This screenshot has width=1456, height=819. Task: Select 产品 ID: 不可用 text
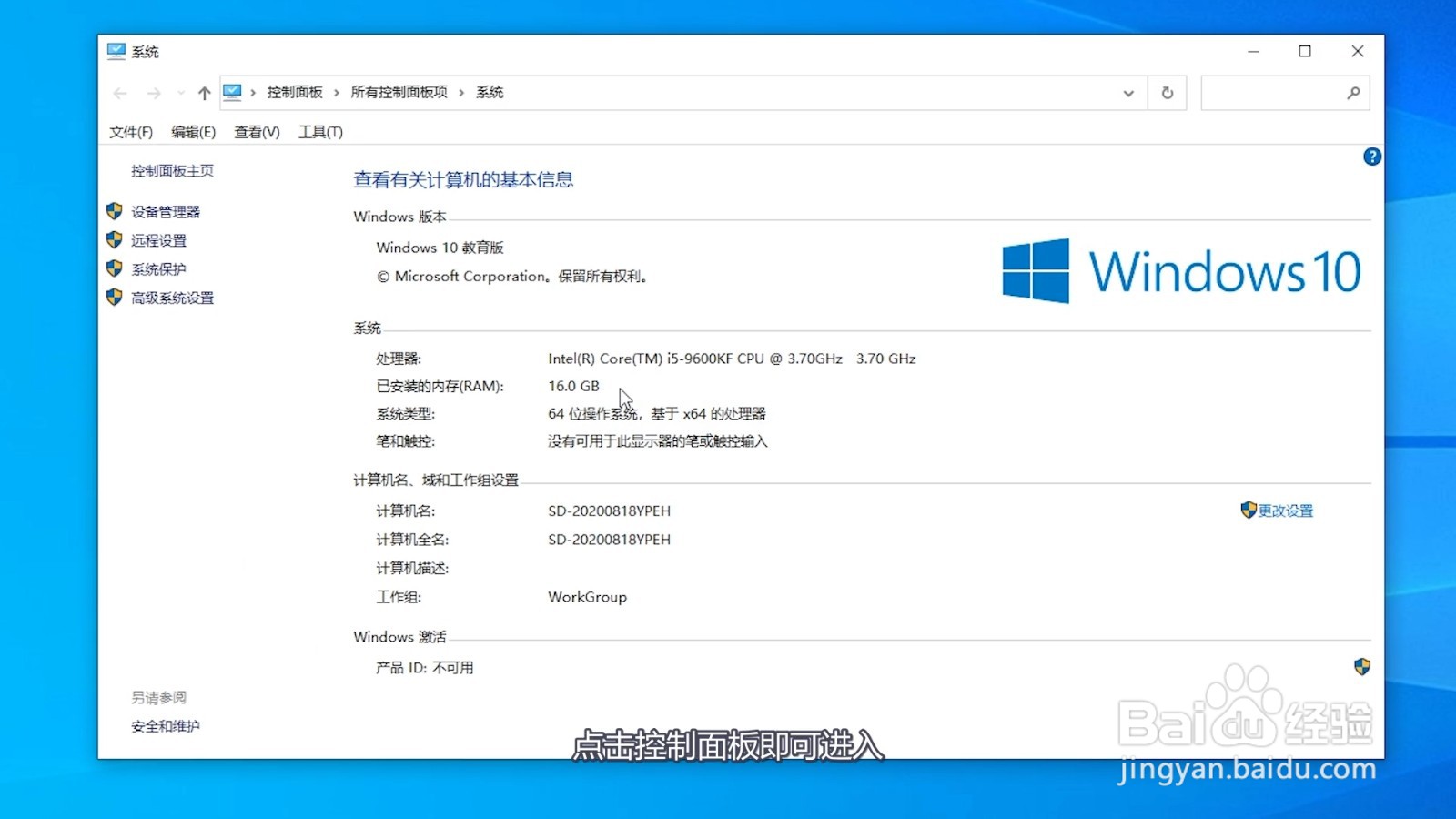click(x=425, y=668)
